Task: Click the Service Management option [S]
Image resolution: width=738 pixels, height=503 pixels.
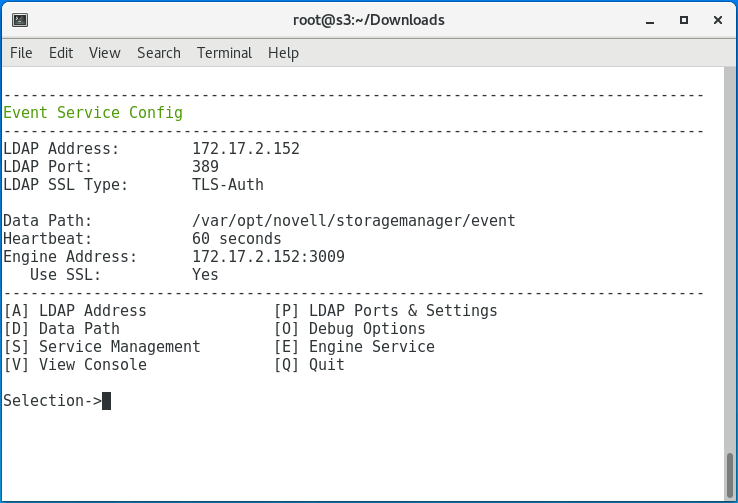Action: tap(102, 347)
